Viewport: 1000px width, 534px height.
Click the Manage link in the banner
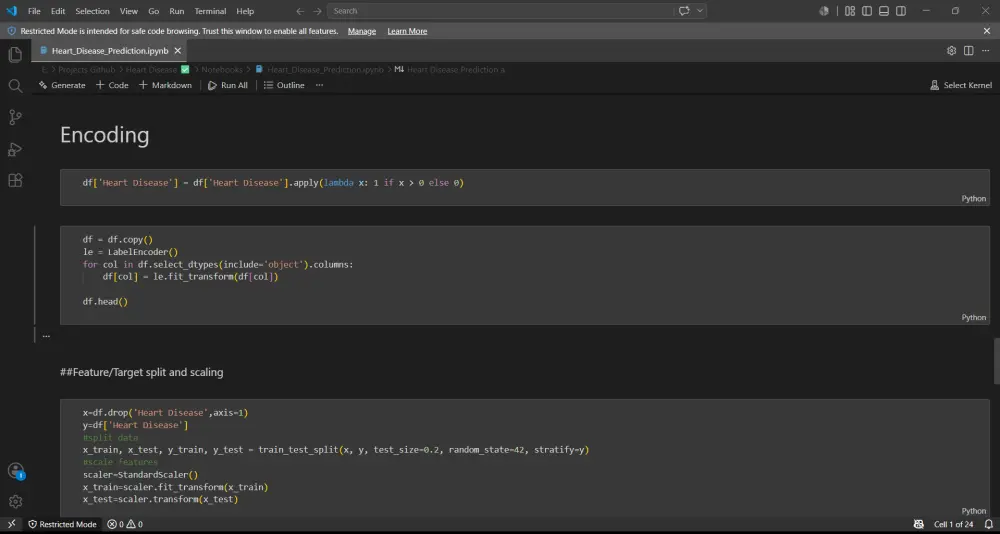(x=362, y=31)
